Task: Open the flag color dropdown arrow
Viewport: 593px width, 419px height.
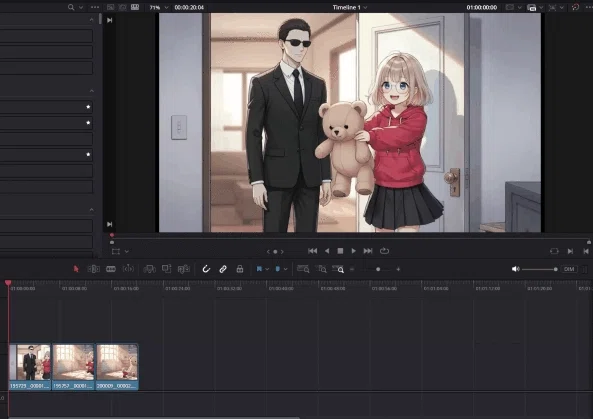Action: (x=267, y=269)
